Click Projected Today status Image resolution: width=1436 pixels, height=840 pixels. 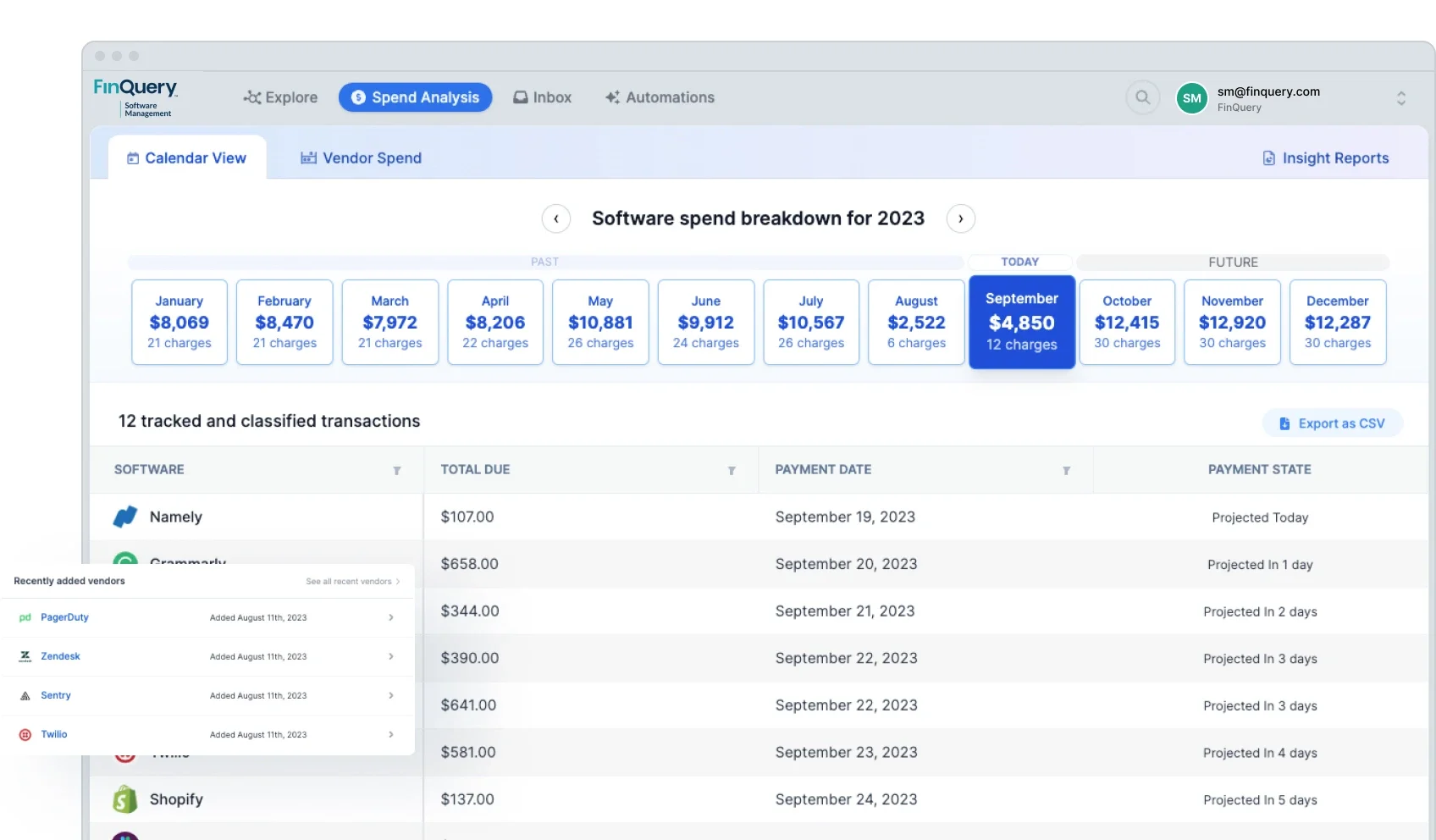point(1260,517)
